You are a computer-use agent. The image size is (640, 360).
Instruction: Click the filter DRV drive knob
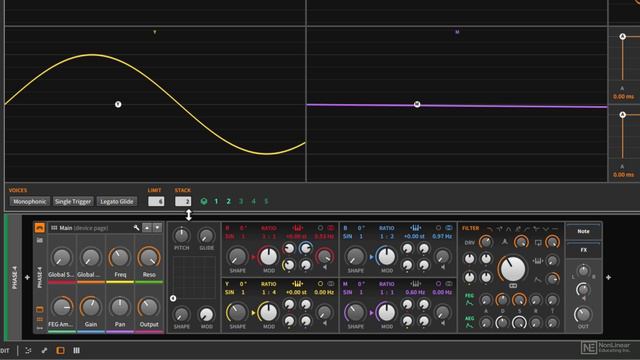[486, 242]
